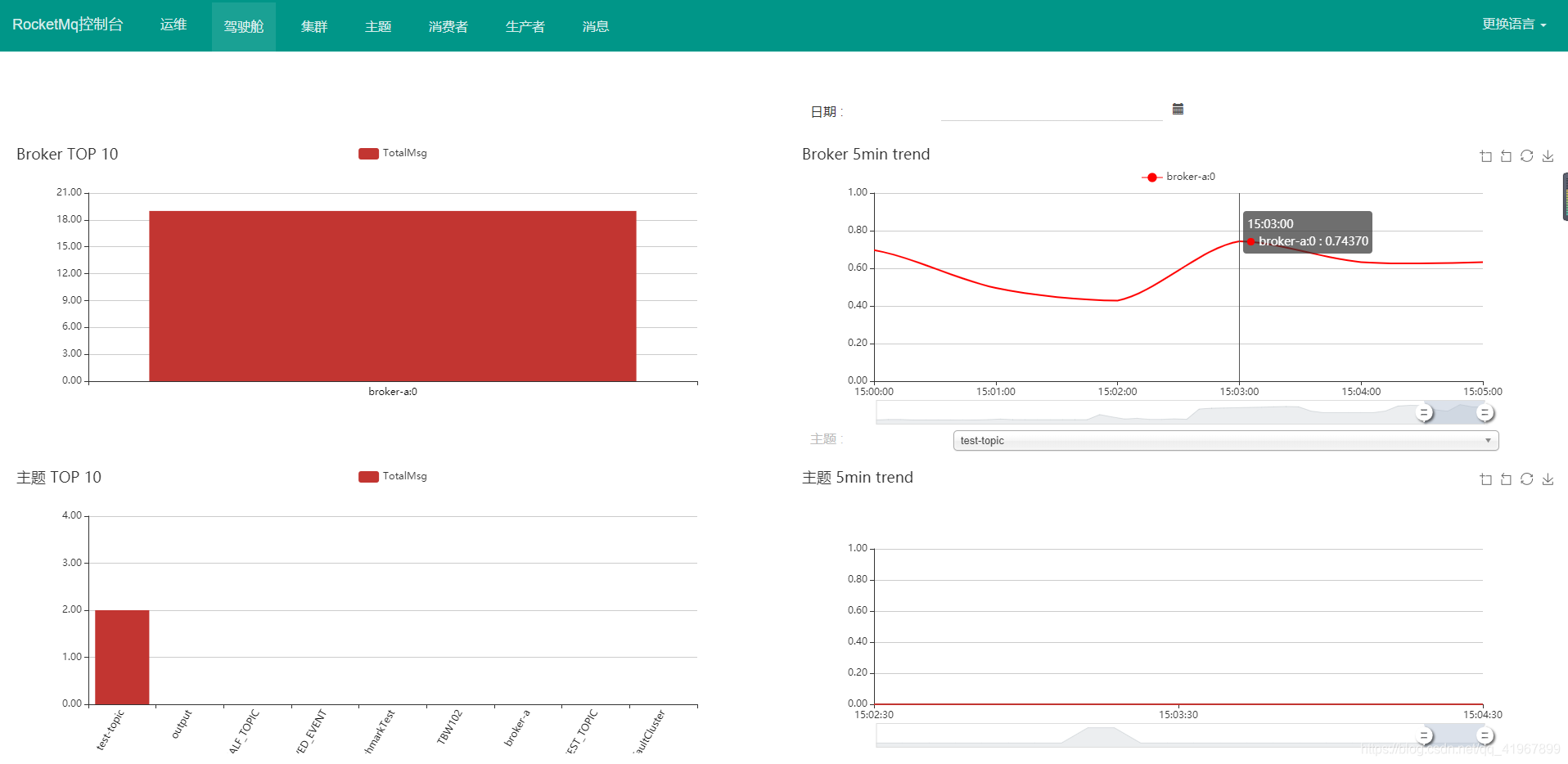Click the RocketMq控制台 brand link
The width and height of the screenshot is (1568, 764).
click(68, 25)
